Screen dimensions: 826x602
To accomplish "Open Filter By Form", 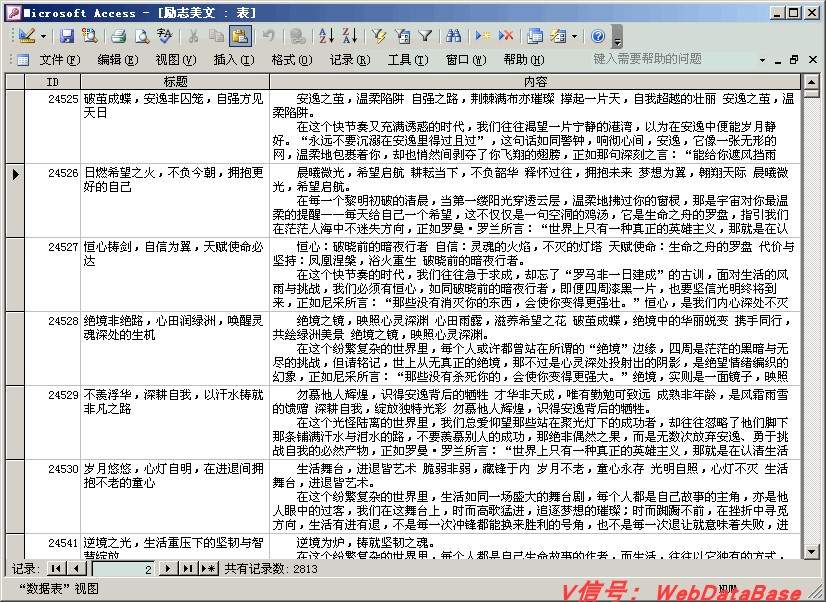I will pos(402,36).
